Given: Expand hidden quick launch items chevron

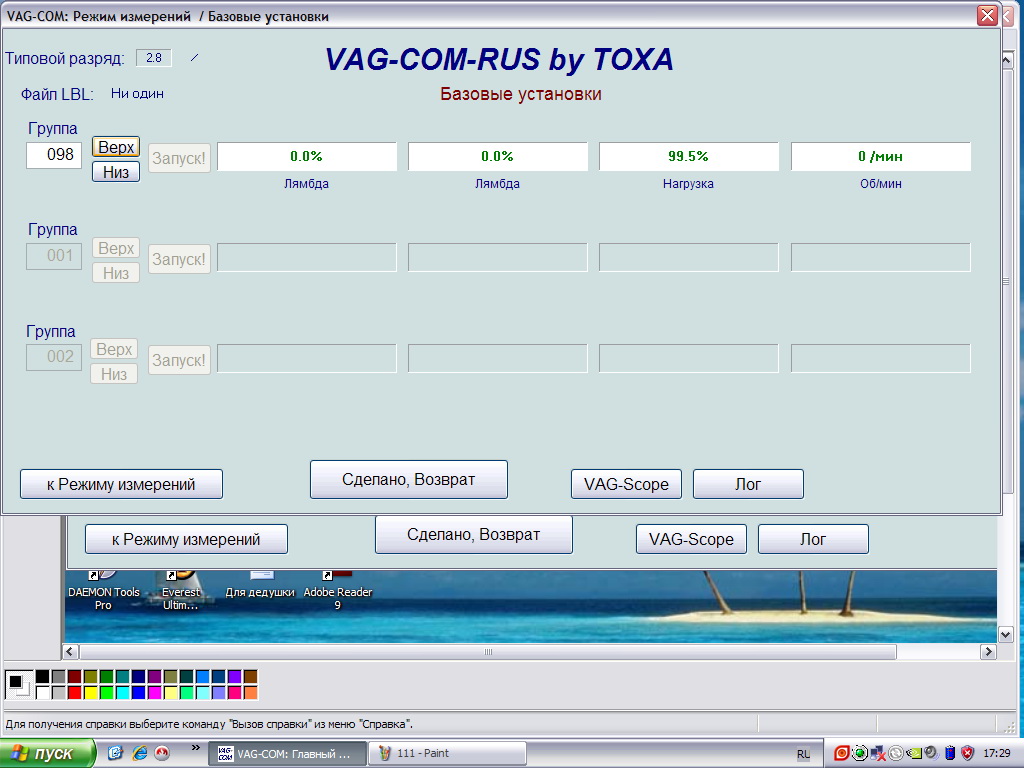Looking at the screenshot, I should (196, 748).
